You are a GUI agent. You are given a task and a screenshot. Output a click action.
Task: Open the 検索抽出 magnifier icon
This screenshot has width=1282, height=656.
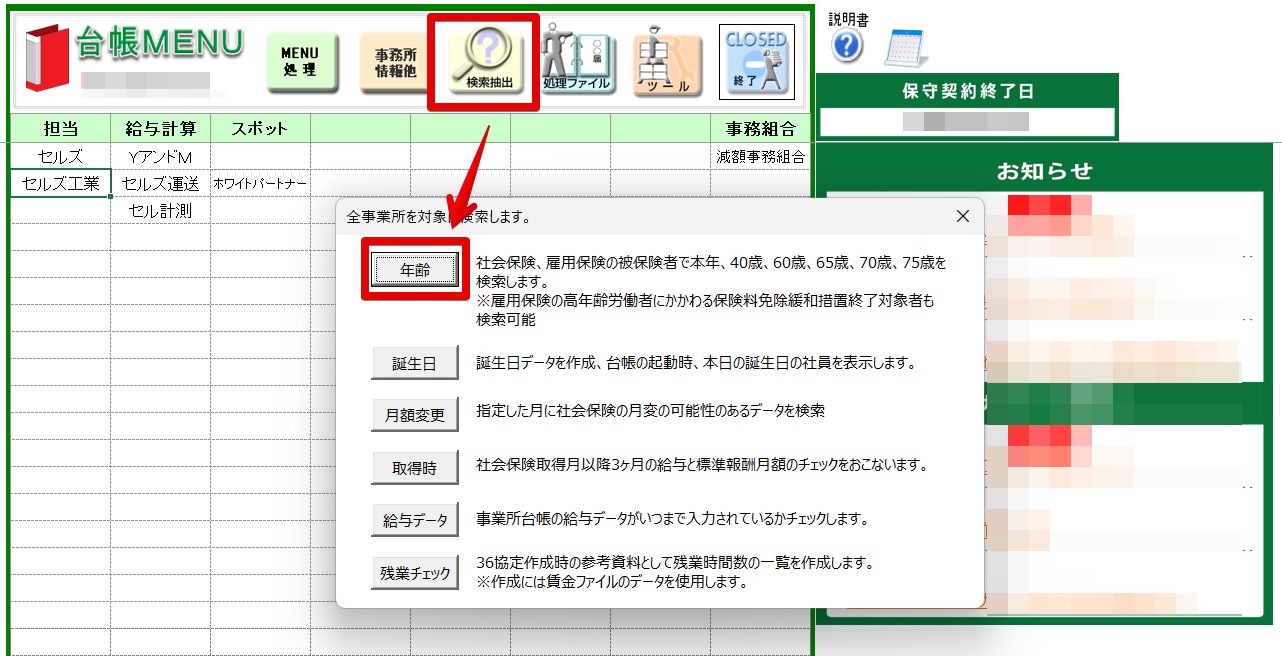point(483,60)
